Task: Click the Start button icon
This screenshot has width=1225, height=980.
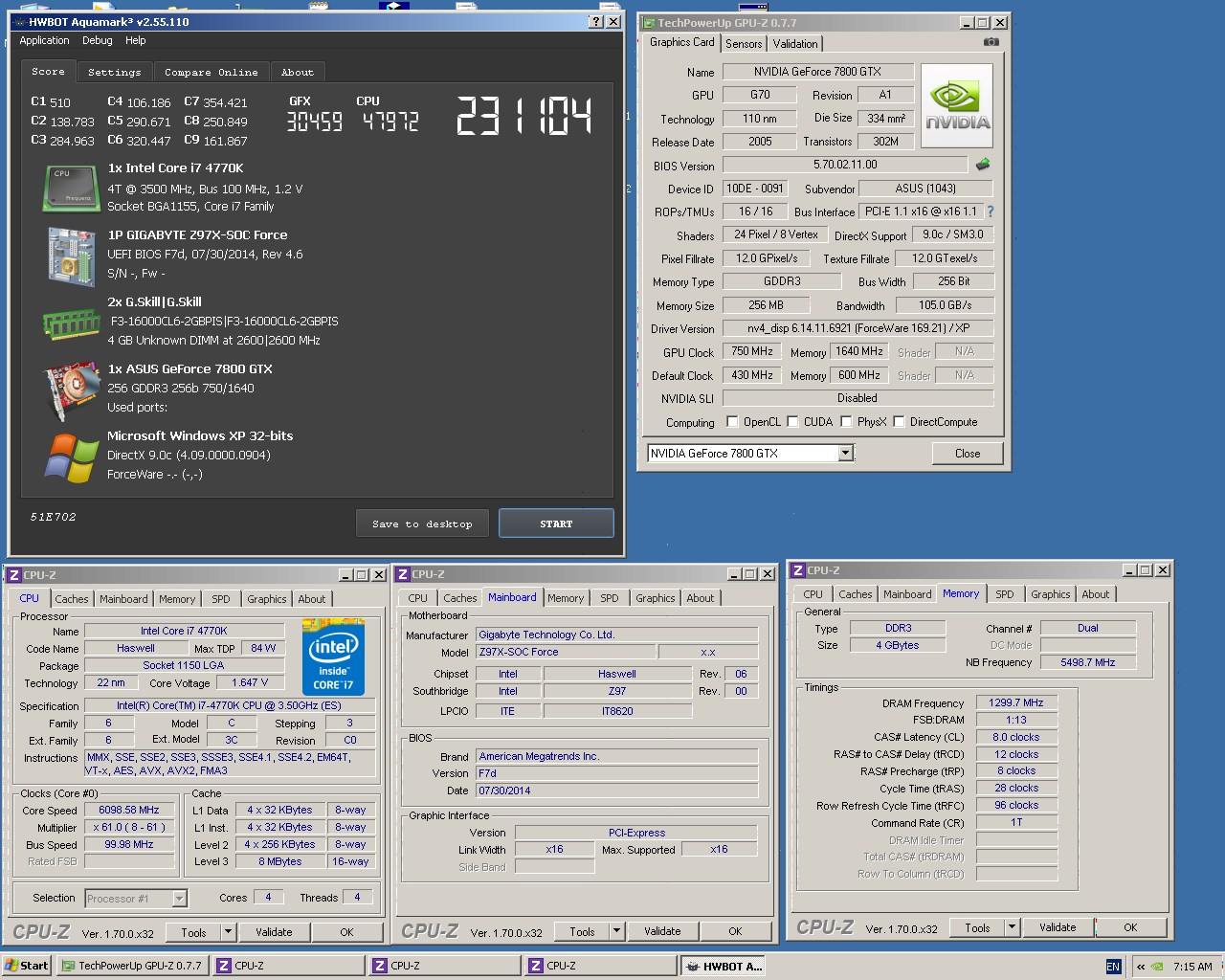Action: 11,966
